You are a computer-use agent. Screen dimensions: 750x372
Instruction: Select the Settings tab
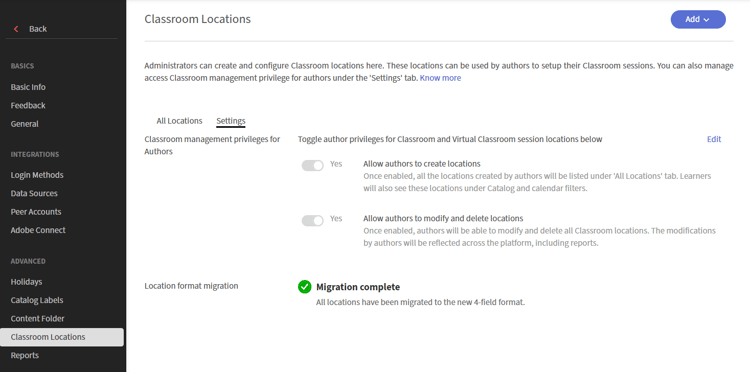point(231,121)
